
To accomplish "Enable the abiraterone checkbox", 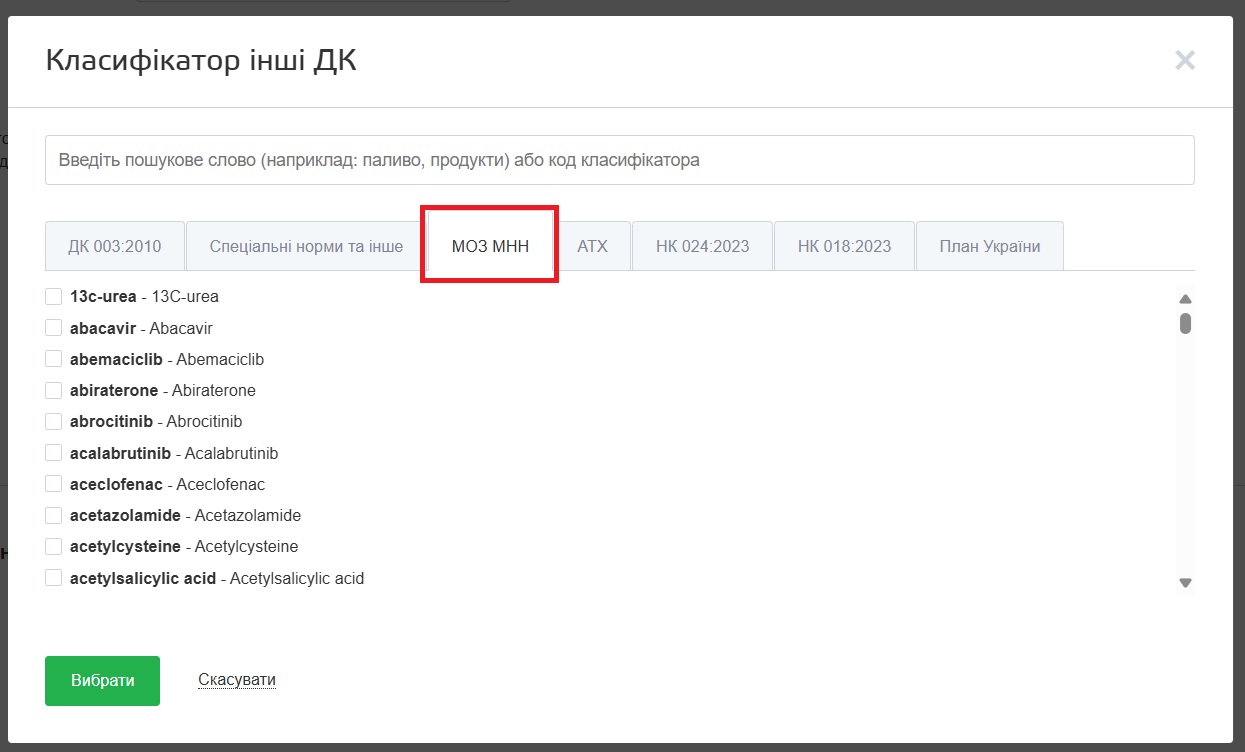I will 54,390.
